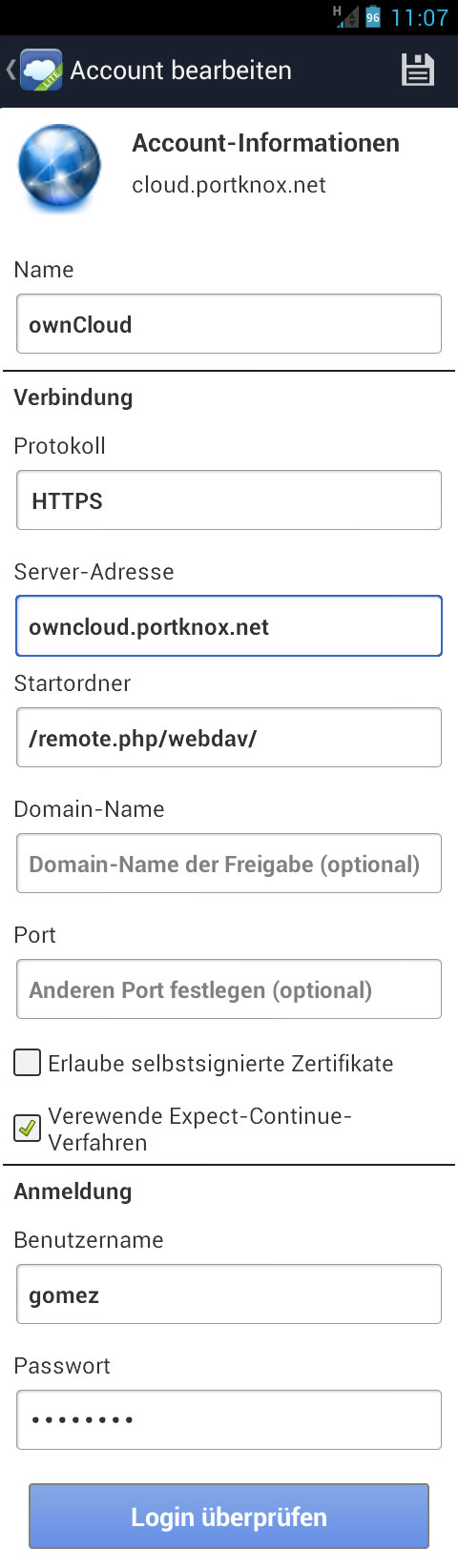The image size is (458, 1568).
Task: Focus the Name field containing ownCloud
Action: [229, 324]
